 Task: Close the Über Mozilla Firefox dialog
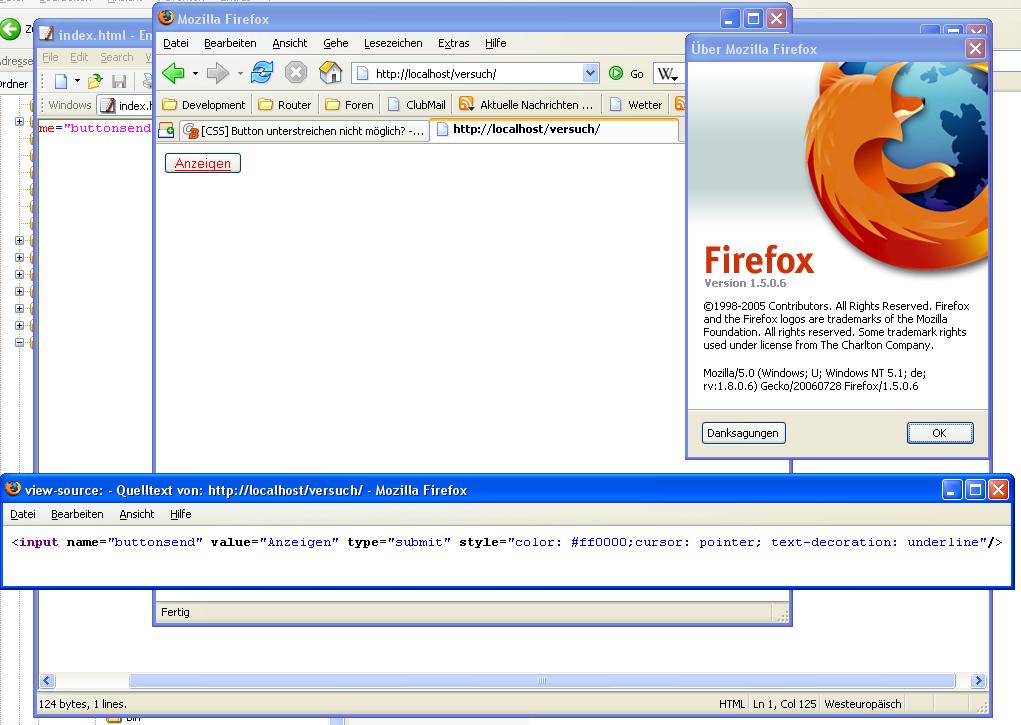pos(975,49)
